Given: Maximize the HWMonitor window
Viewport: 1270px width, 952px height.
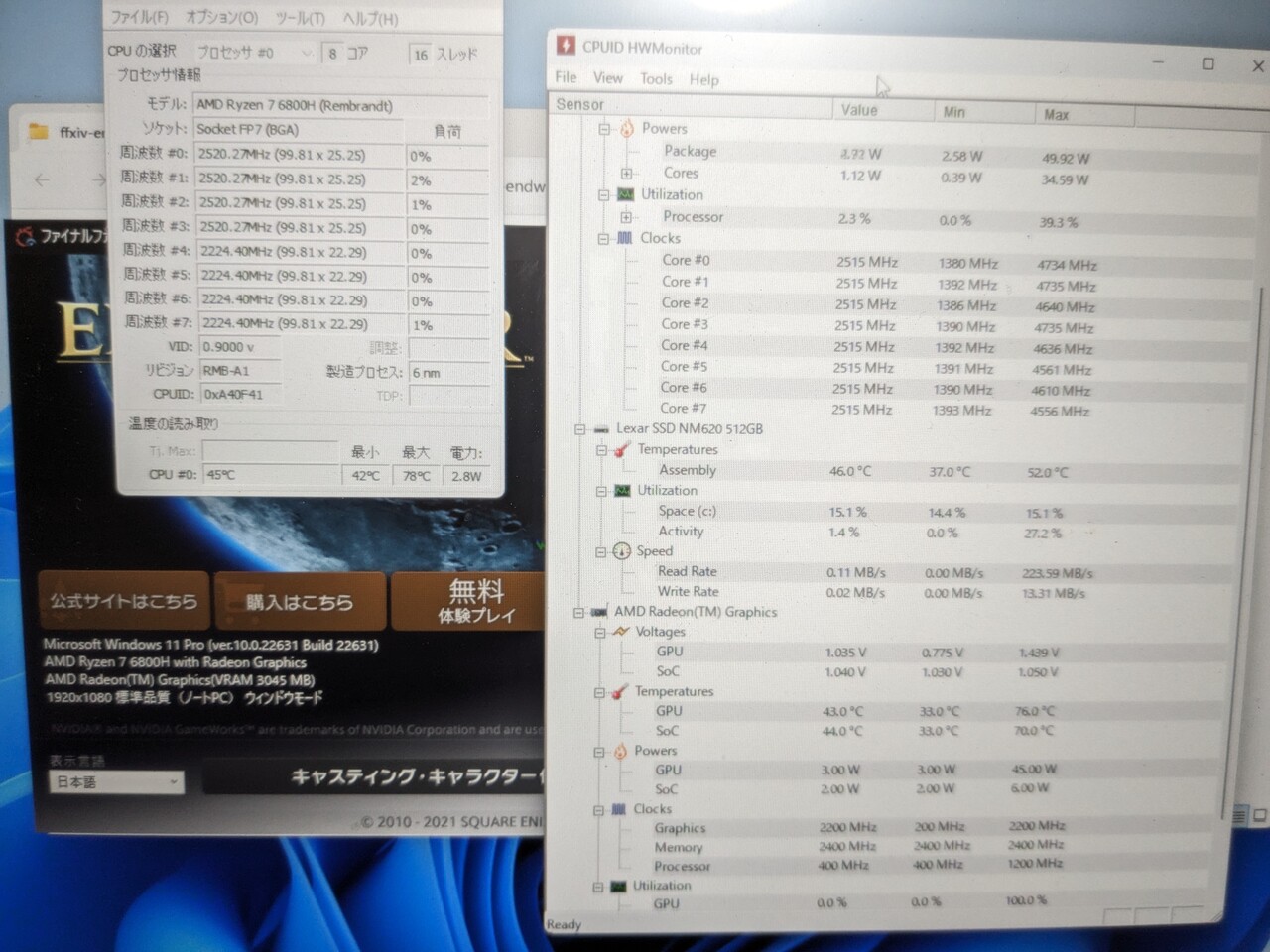Looking at the screenshot, I should (x=1207, y=63).
